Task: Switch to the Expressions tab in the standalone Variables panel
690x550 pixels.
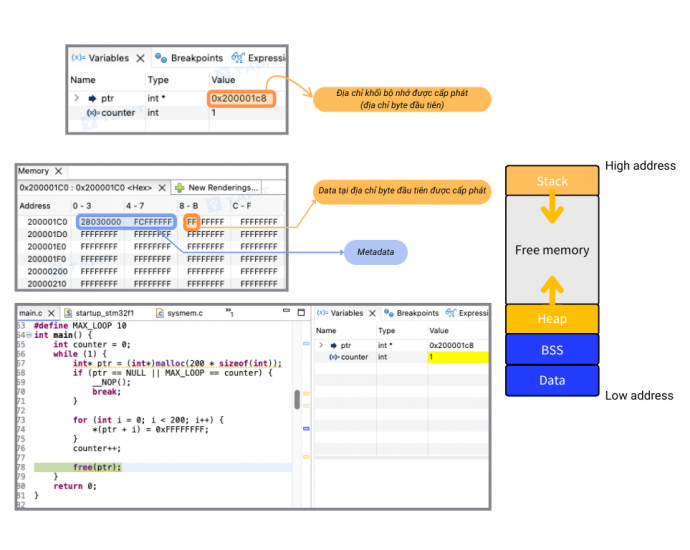Action: (258, 58)
